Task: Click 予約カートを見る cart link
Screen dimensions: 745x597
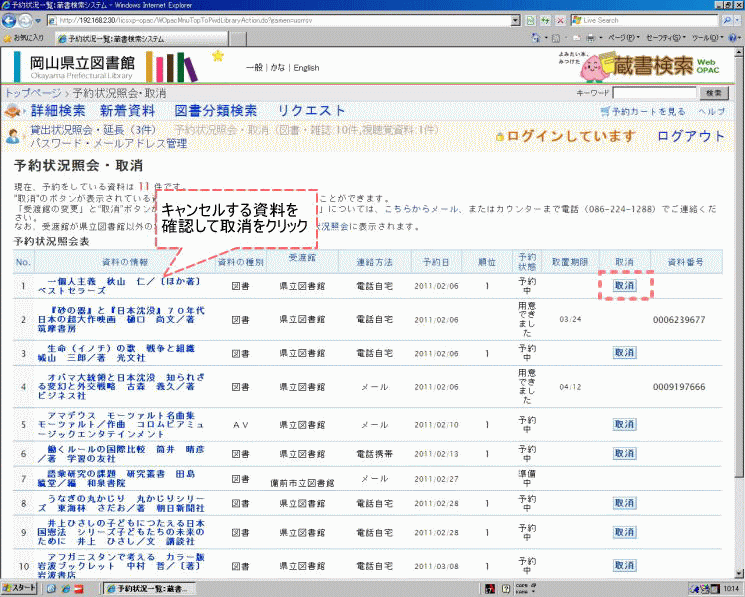Action: 643,112
